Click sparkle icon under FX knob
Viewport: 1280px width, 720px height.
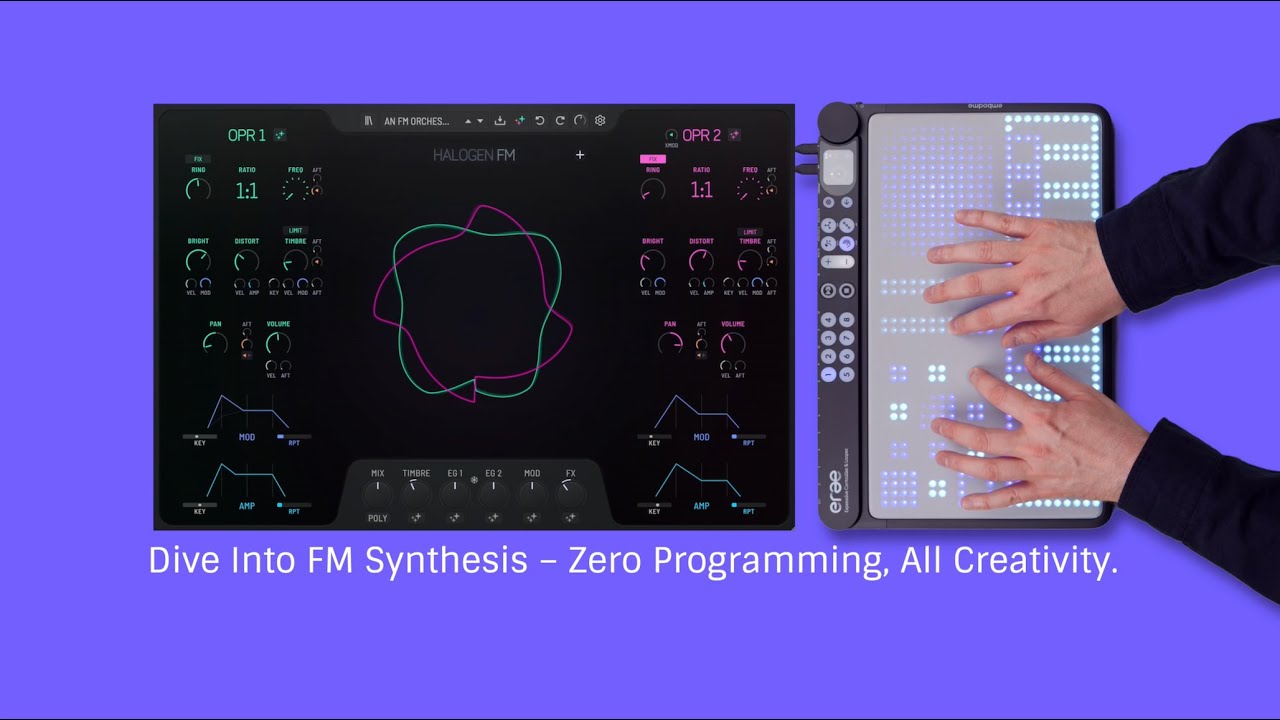pos(571,518)
